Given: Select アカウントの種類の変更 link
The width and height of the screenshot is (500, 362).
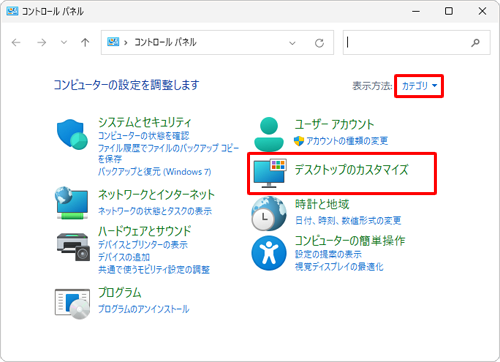Looking at the screenshot, I should click(347, 141).
